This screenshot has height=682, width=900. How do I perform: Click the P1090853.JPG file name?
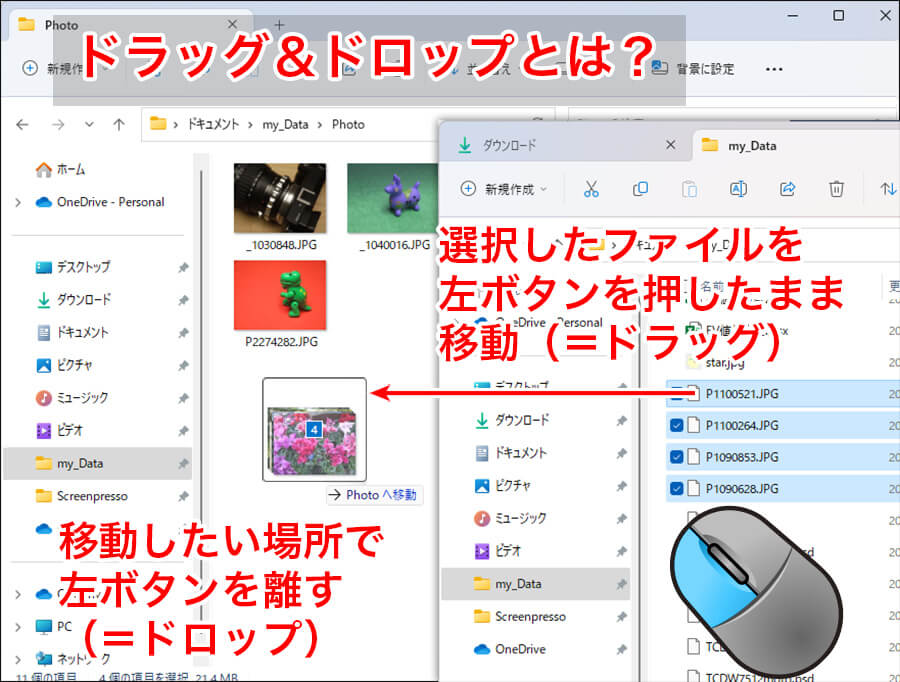tap(742, 457)
